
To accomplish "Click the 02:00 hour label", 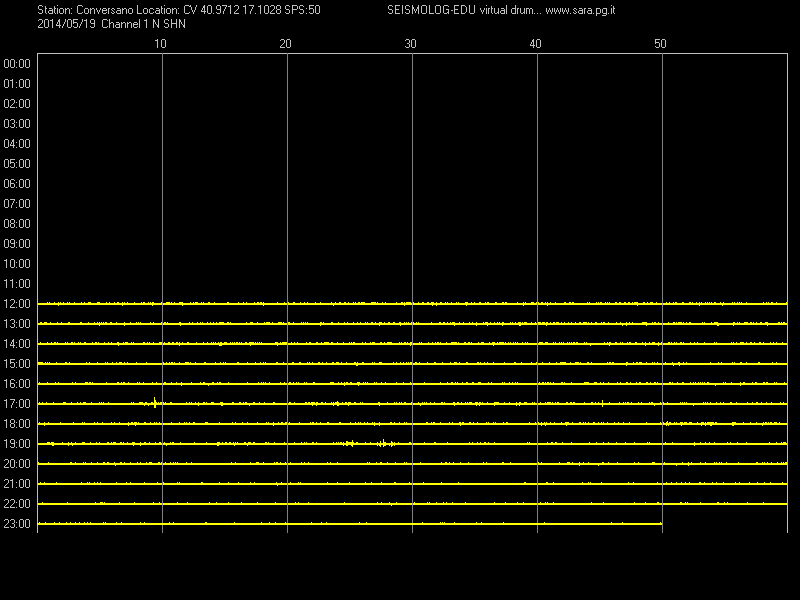I will point(17,104).
